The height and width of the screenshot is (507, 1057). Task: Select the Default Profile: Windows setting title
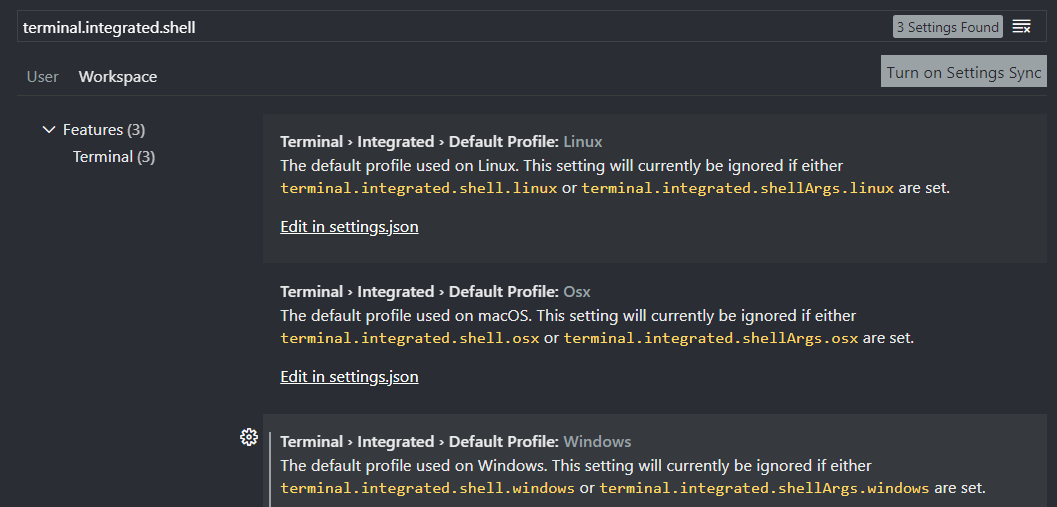point(455,442)
